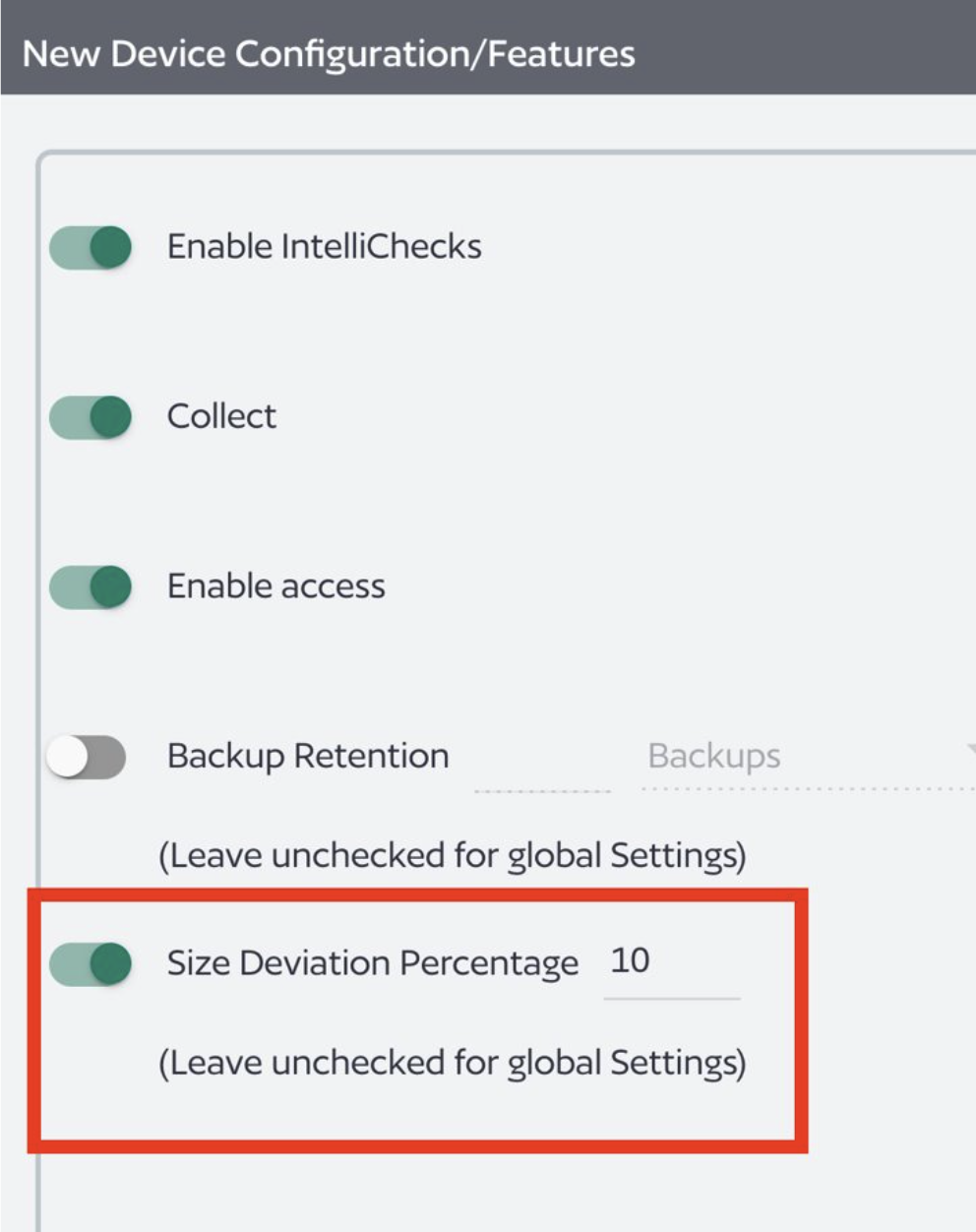Image resolution: width=976 pixels, height=1232 pixels.
Task: Click the hint below Size Deviation Percentage
Action: (x=452, y=1063)
